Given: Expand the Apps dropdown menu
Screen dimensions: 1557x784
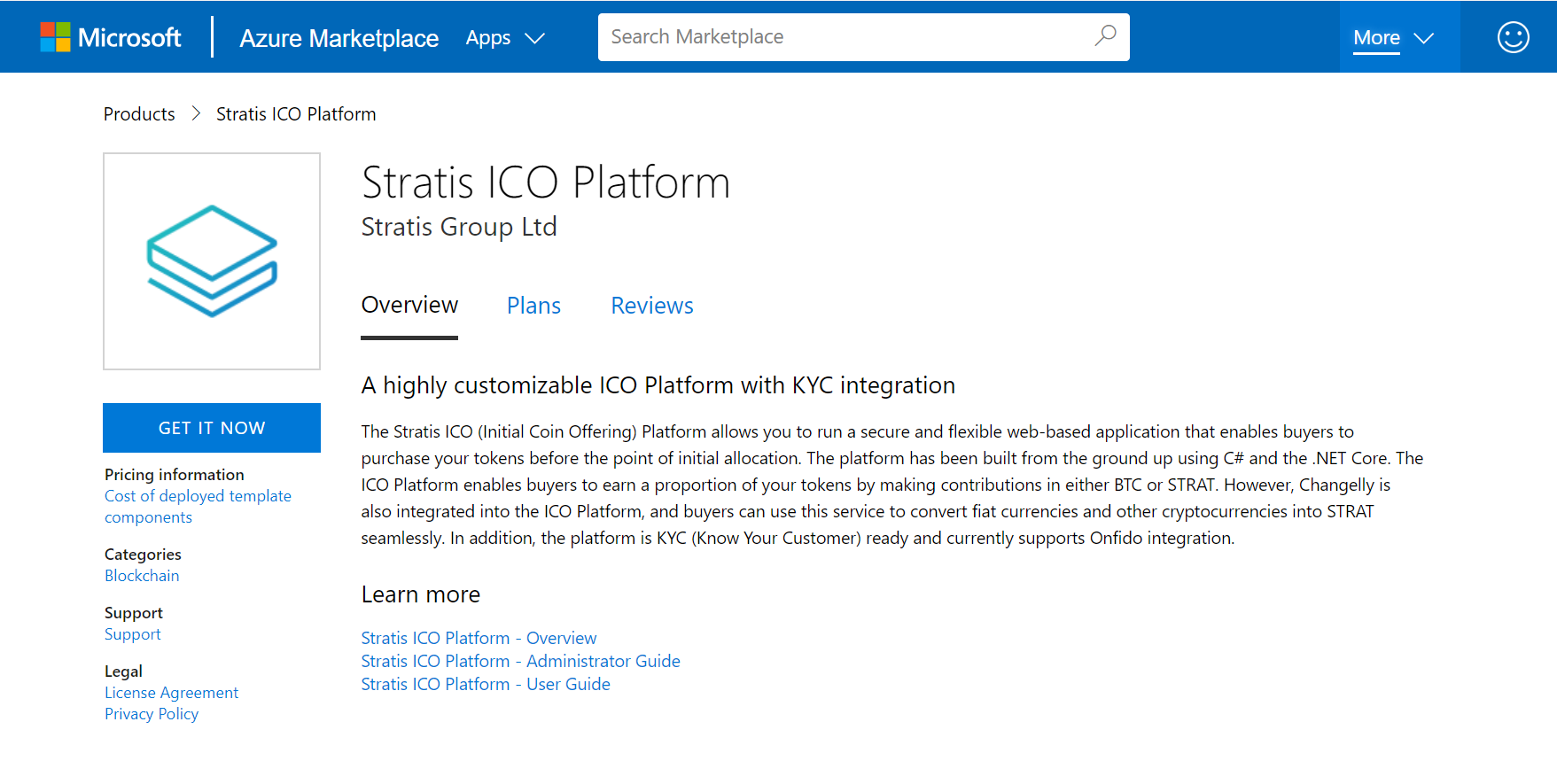Looking at the screenshot, I should pos(505,38).
